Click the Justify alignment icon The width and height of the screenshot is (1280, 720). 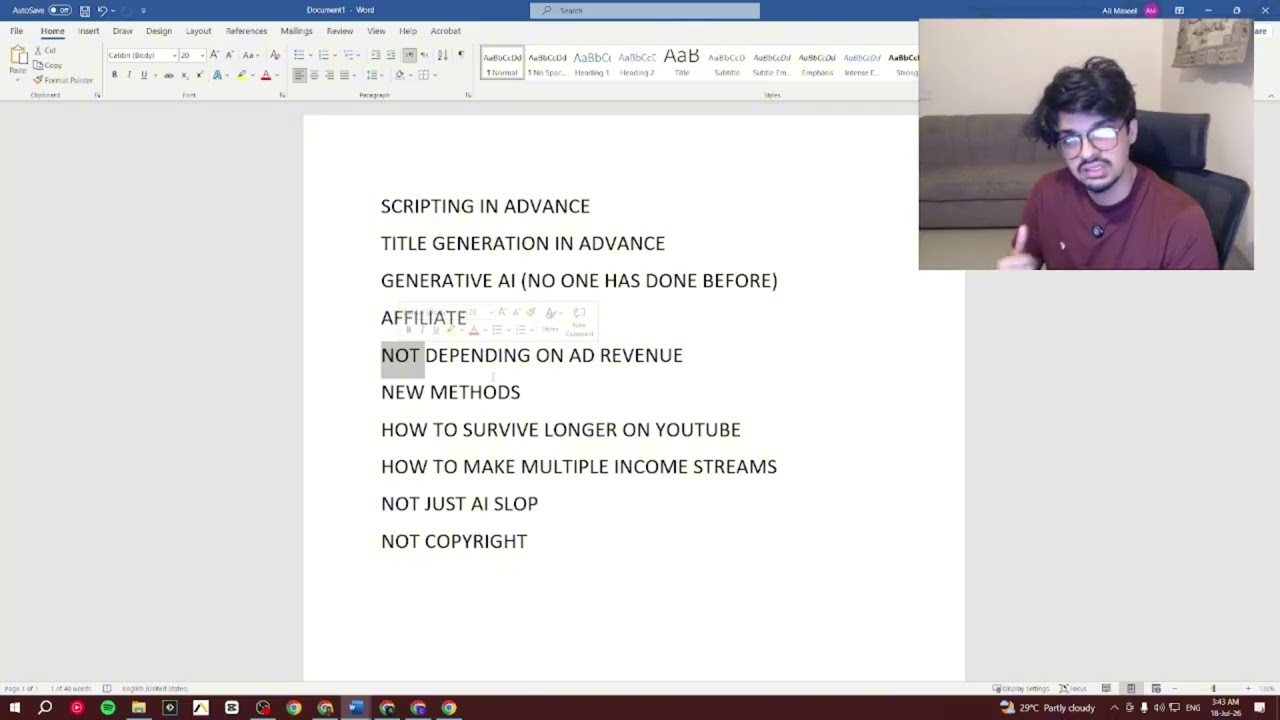[344, 75]
